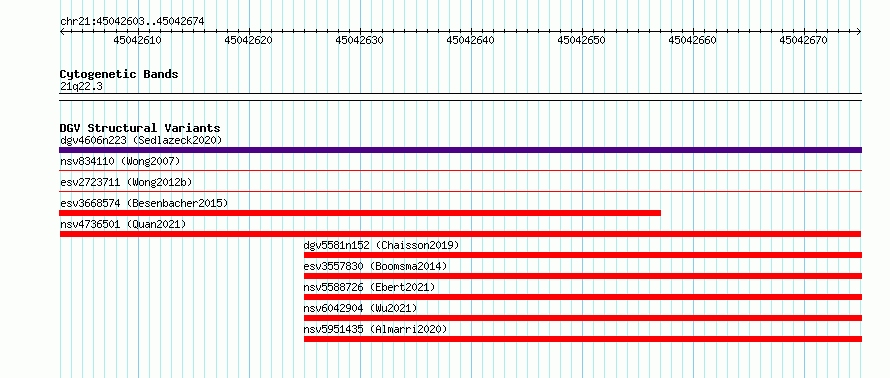Click the thin red esv2723711 line

460,191
